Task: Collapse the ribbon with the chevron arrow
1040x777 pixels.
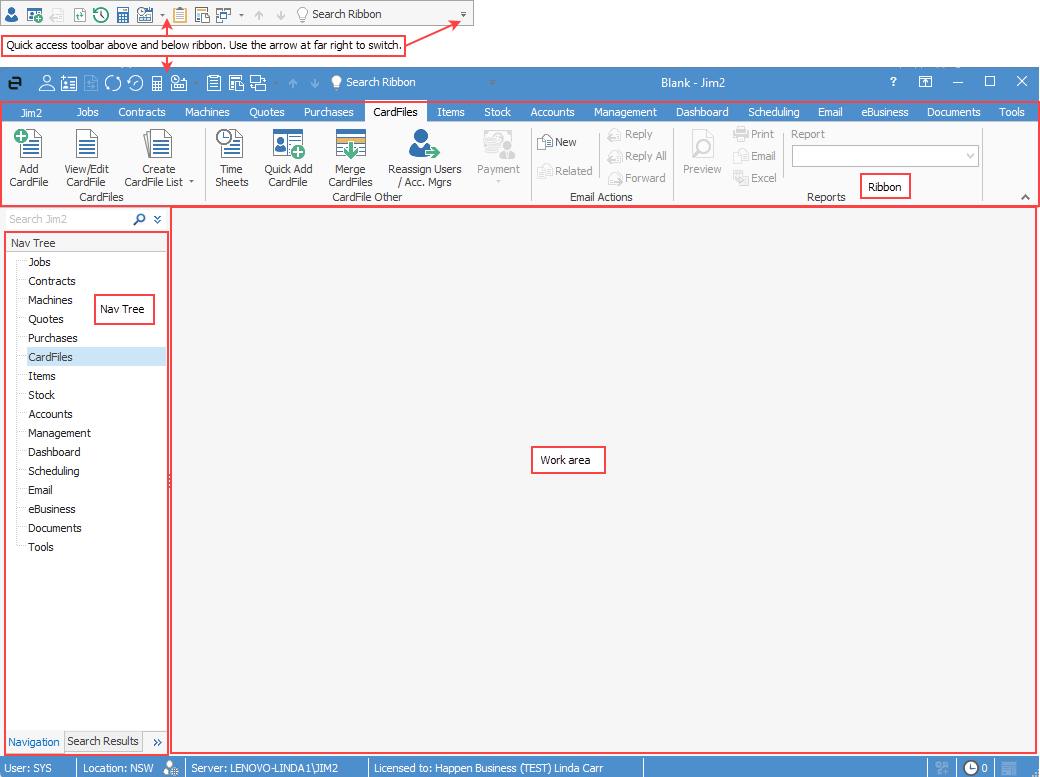Action: coord(1025,197)
